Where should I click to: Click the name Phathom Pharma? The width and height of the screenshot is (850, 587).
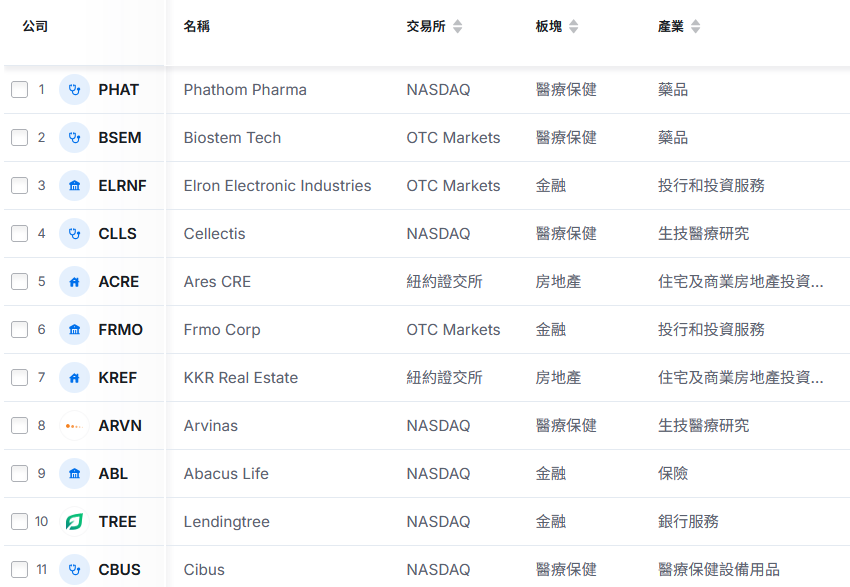click(245, 90)
